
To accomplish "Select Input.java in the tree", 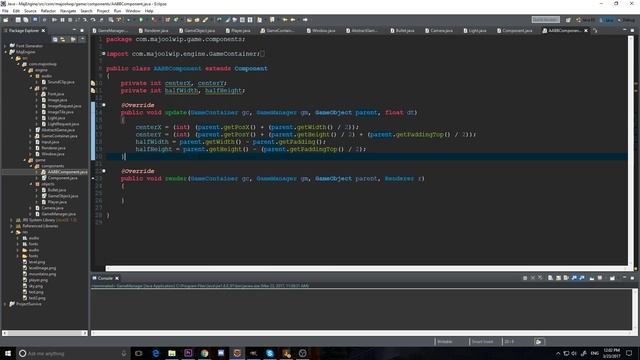I will pos(47,142).
